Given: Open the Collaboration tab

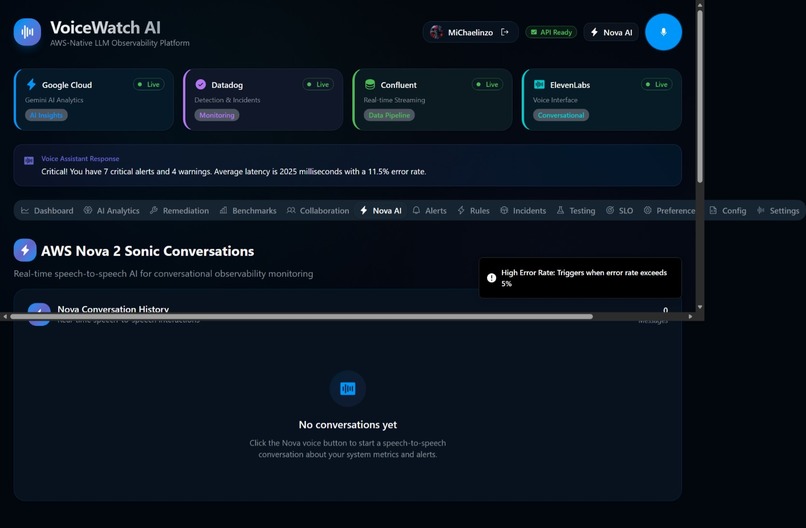Looking at the screenshot, I should (318, 211).
